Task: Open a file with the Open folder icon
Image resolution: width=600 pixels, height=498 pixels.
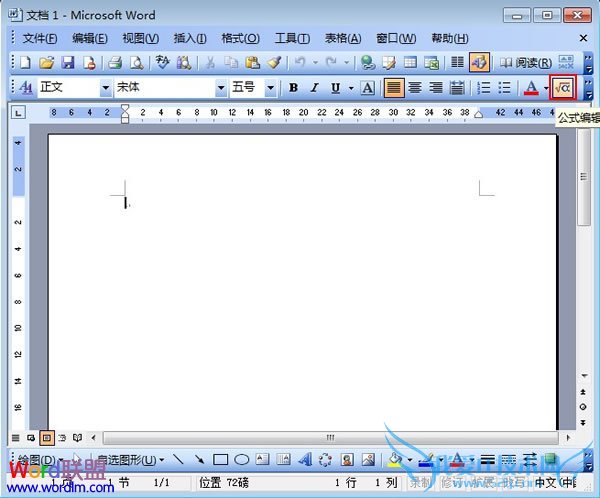Action: [x=47, y=62]
